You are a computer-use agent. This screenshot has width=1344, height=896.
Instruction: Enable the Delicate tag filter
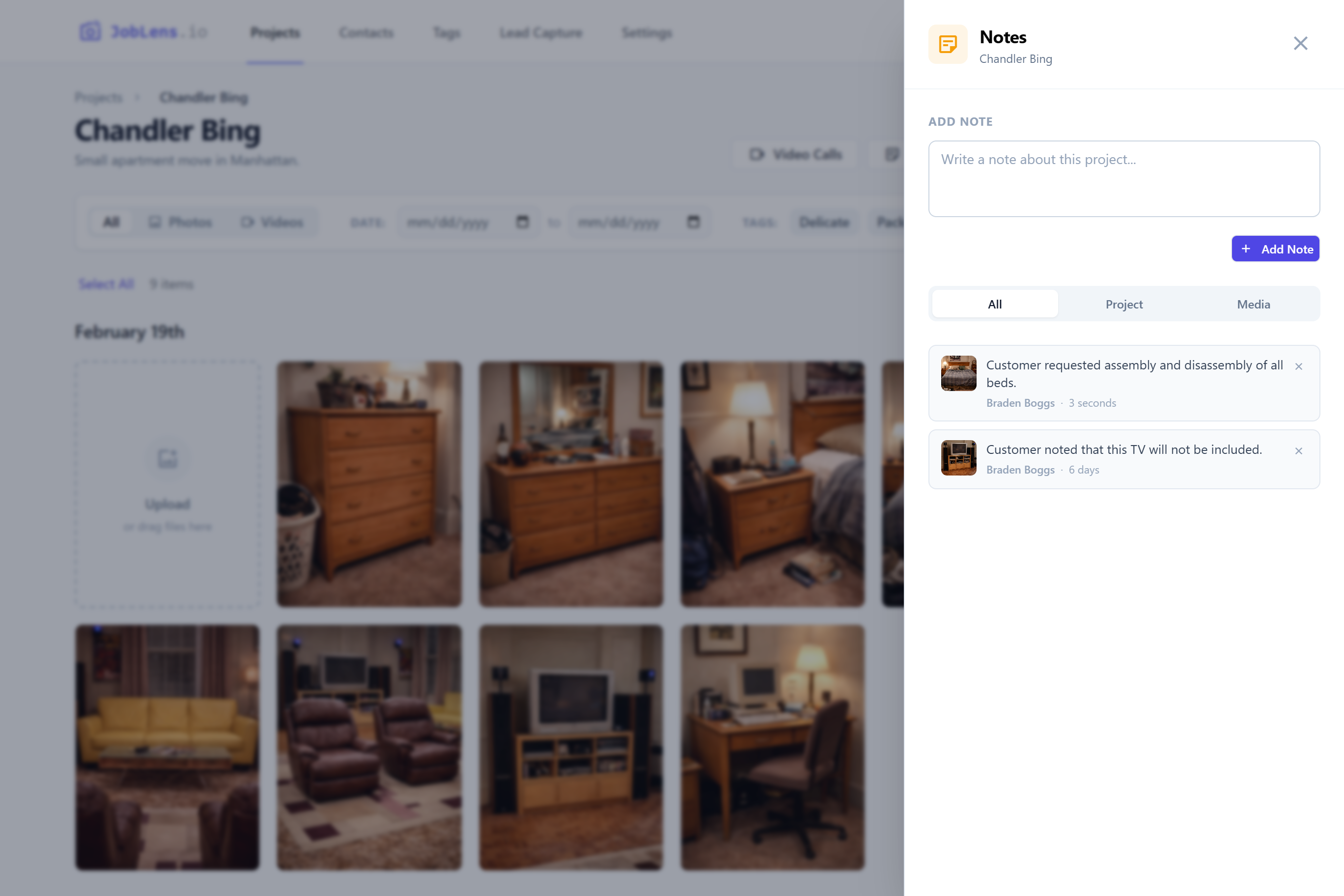tap(824, 222)
